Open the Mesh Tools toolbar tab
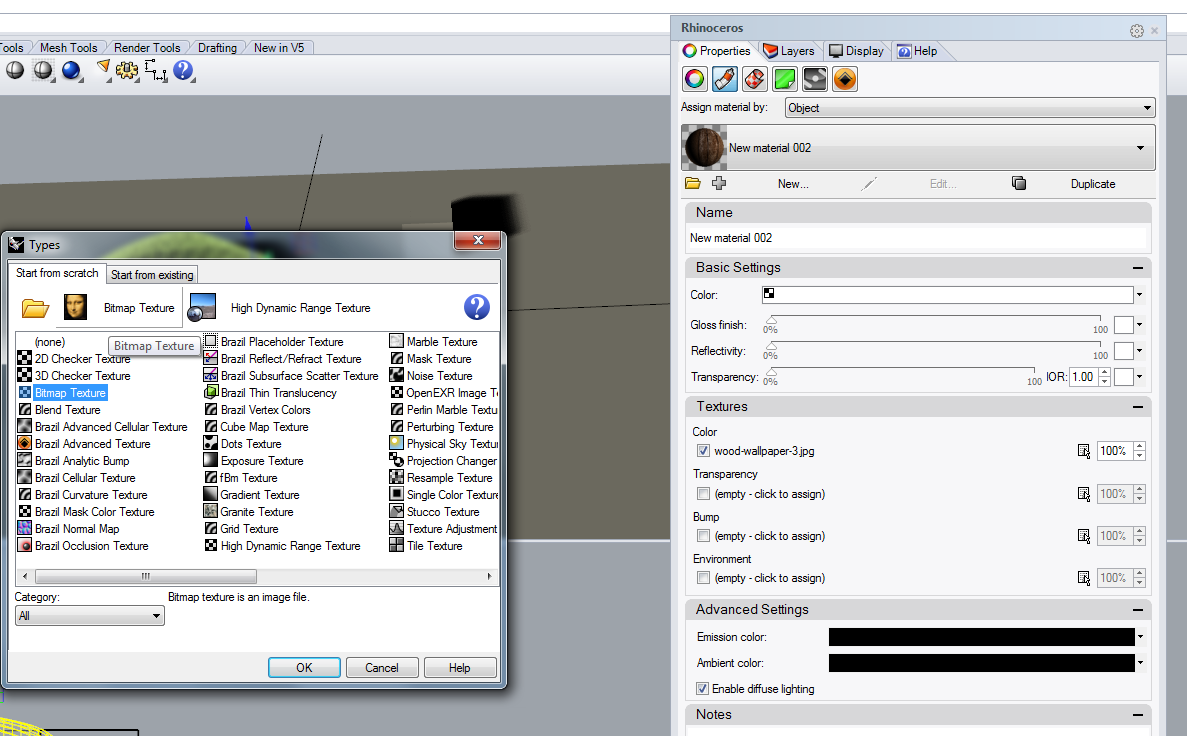 point(68,48)
